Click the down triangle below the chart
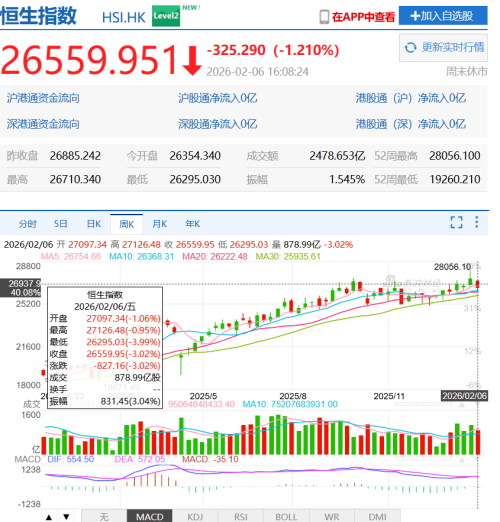The image size is (500, 522). coord(66,517)
